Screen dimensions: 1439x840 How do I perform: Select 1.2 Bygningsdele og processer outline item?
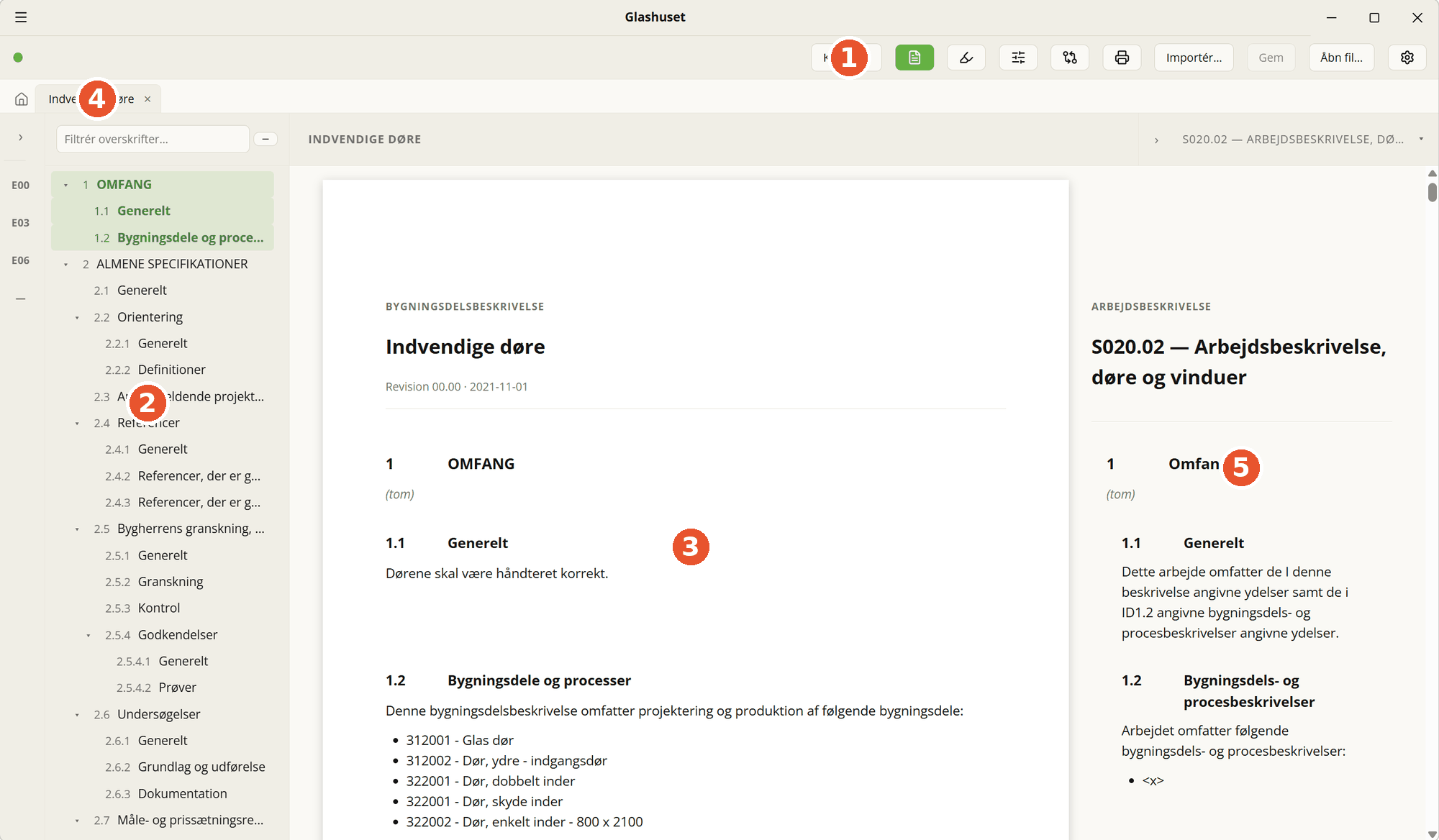(162, 237)
